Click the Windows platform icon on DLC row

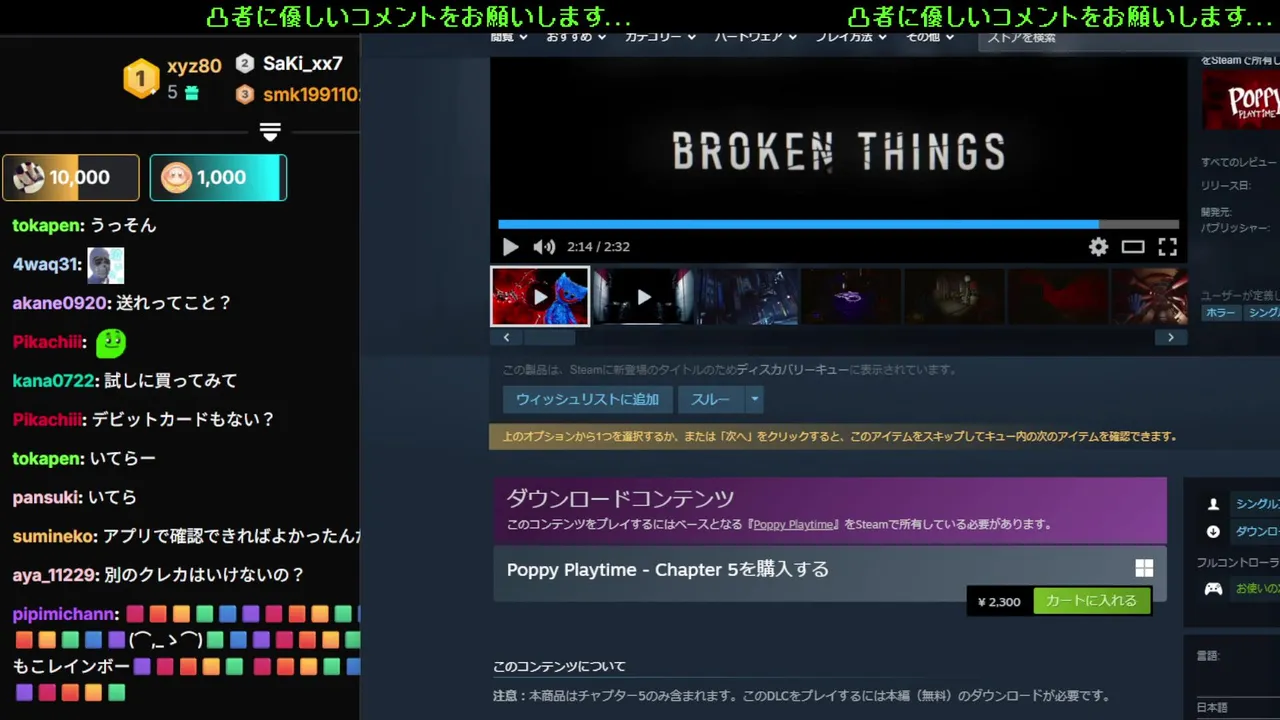(1144, 568)
